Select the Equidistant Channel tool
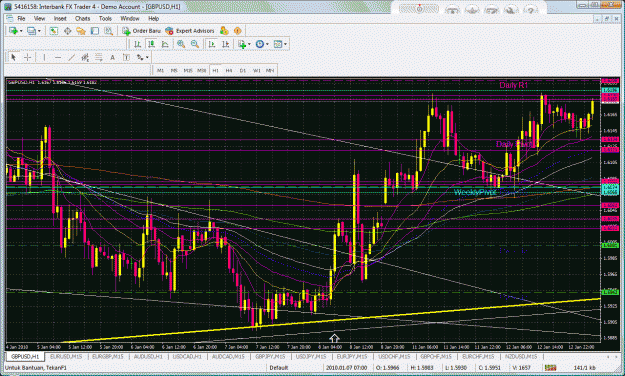The image size is (625, 376). (x=85, y=58)
